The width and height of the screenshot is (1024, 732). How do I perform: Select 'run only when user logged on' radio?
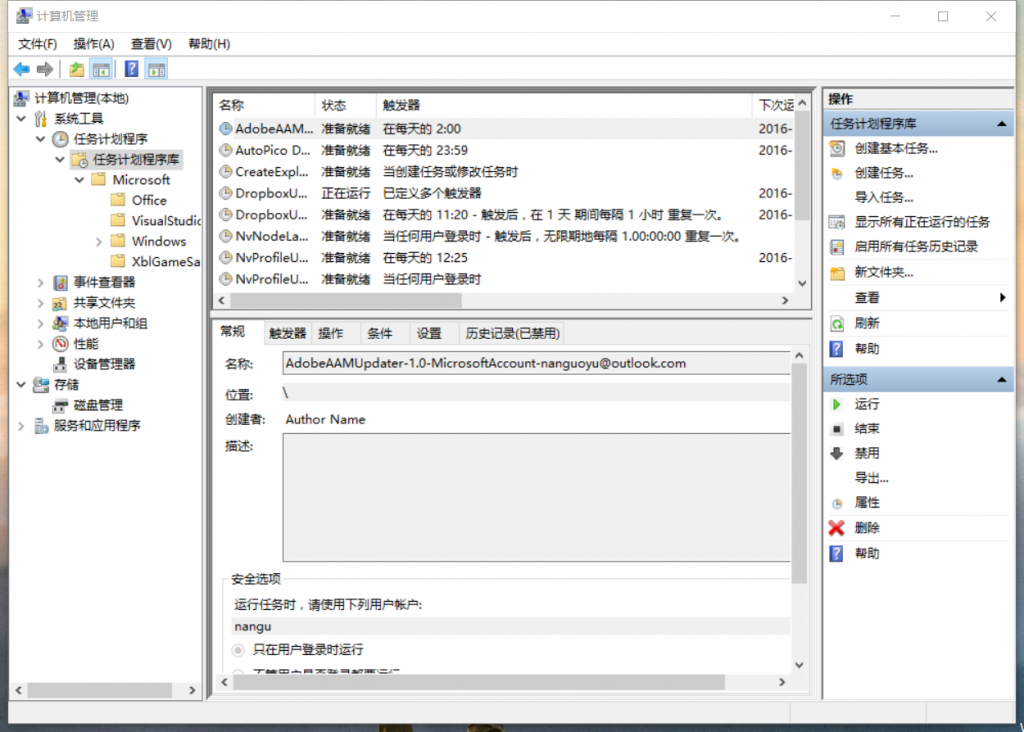[238, 650]
